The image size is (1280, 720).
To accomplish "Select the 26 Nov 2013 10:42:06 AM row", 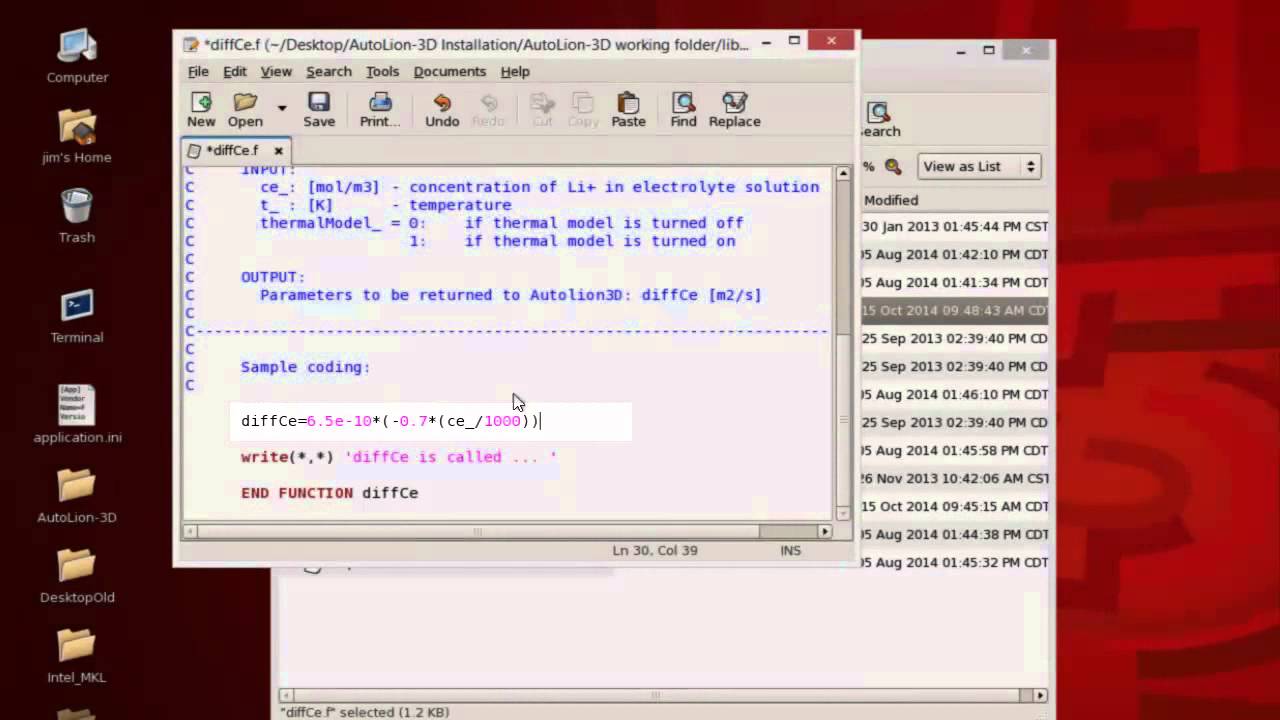I will click(x=955, y=478).
